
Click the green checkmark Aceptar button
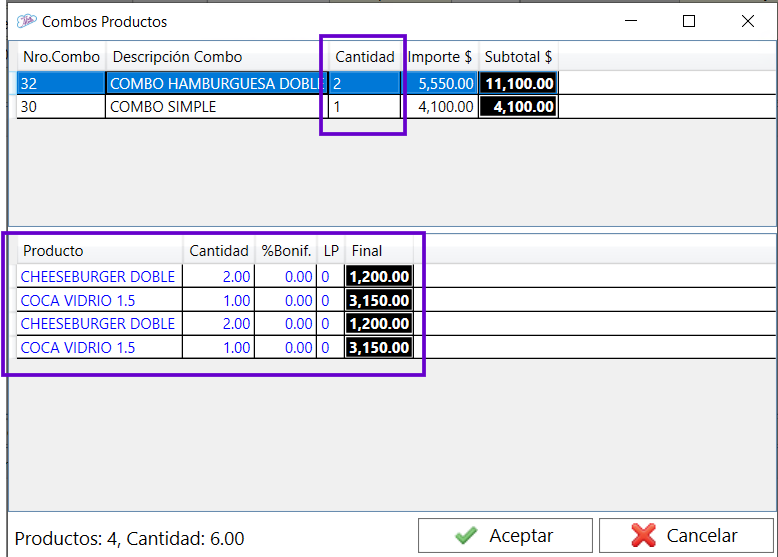point(505,536)
